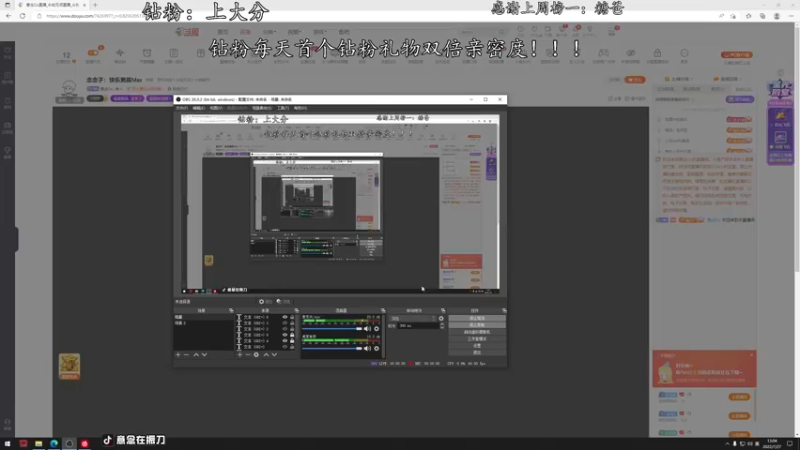The width and height of the screenshot is (800, 450).
Task: Click 停止录制 button in OBS Controls
Action: [x=477, y=325]
